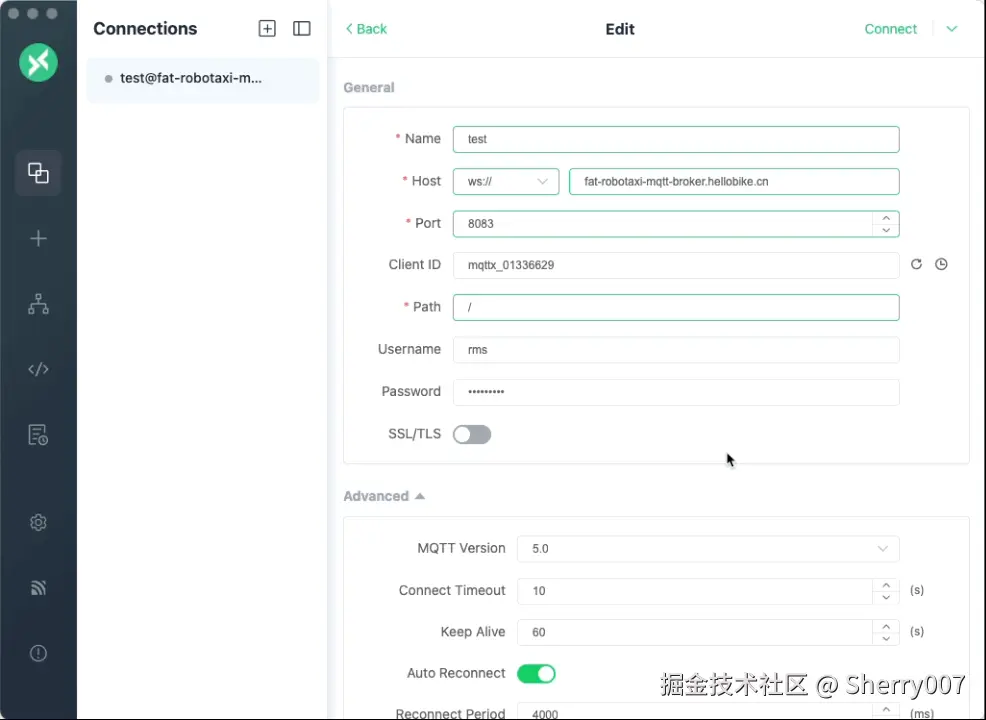Screen dimensions: 986x720
Task: Enable the SSL/TLS switch
Action: coord(472,435)
